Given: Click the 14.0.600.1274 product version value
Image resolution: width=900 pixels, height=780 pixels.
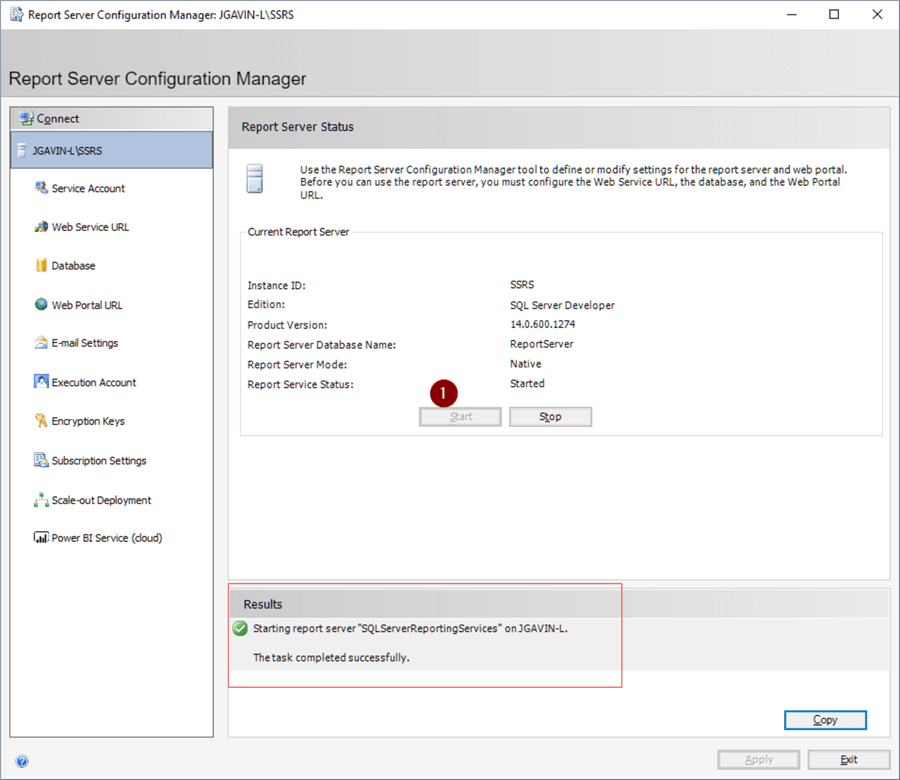Looking at the screenshot, I should 542,324.
